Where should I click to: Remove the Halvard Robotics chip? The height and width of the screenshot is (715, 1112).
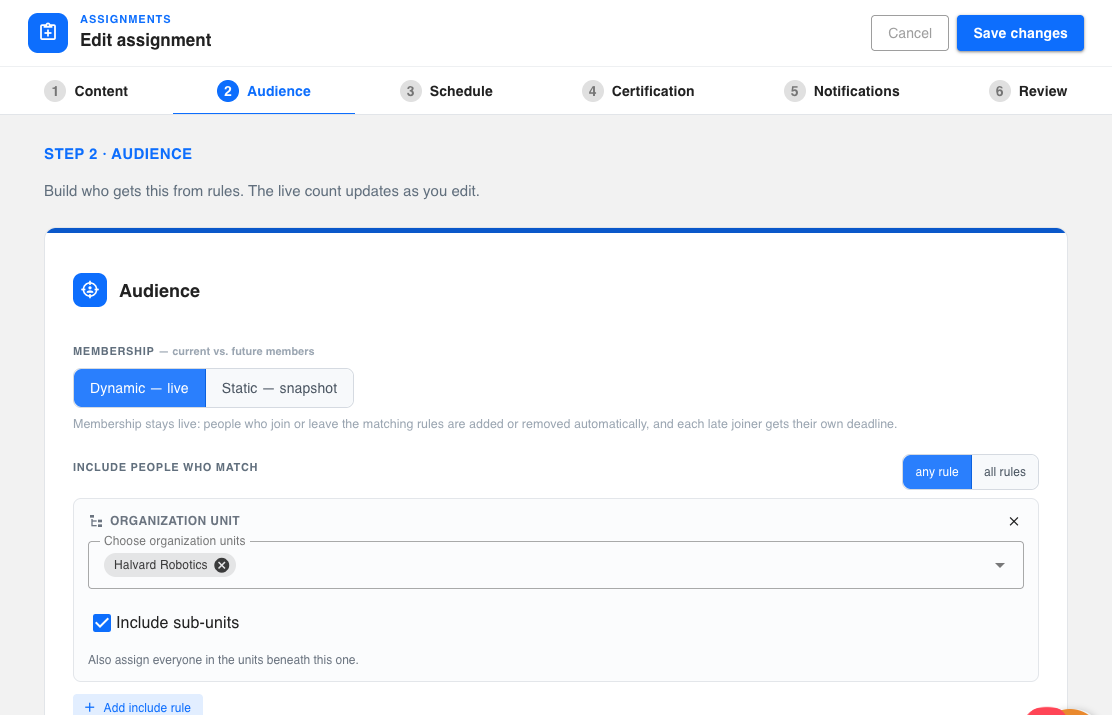[222, 565]
